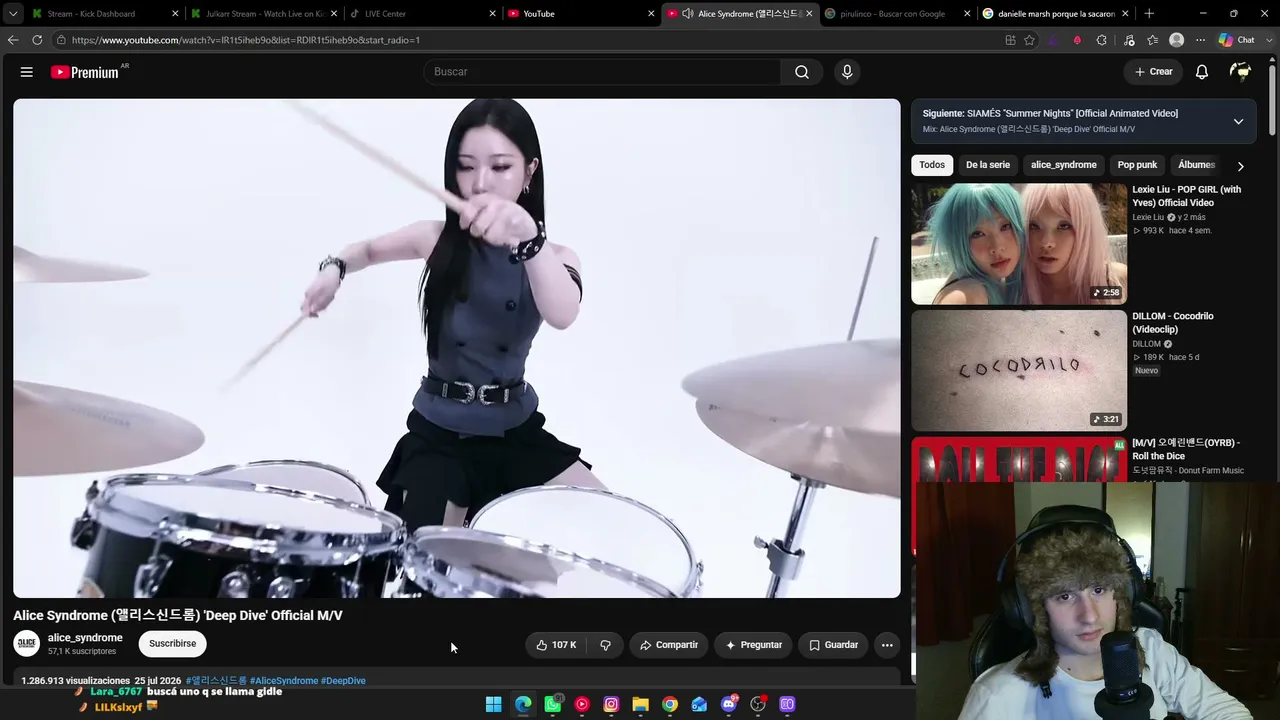
Task: Click the Donut Farm Music channel name
Action: pos(1188,471)
